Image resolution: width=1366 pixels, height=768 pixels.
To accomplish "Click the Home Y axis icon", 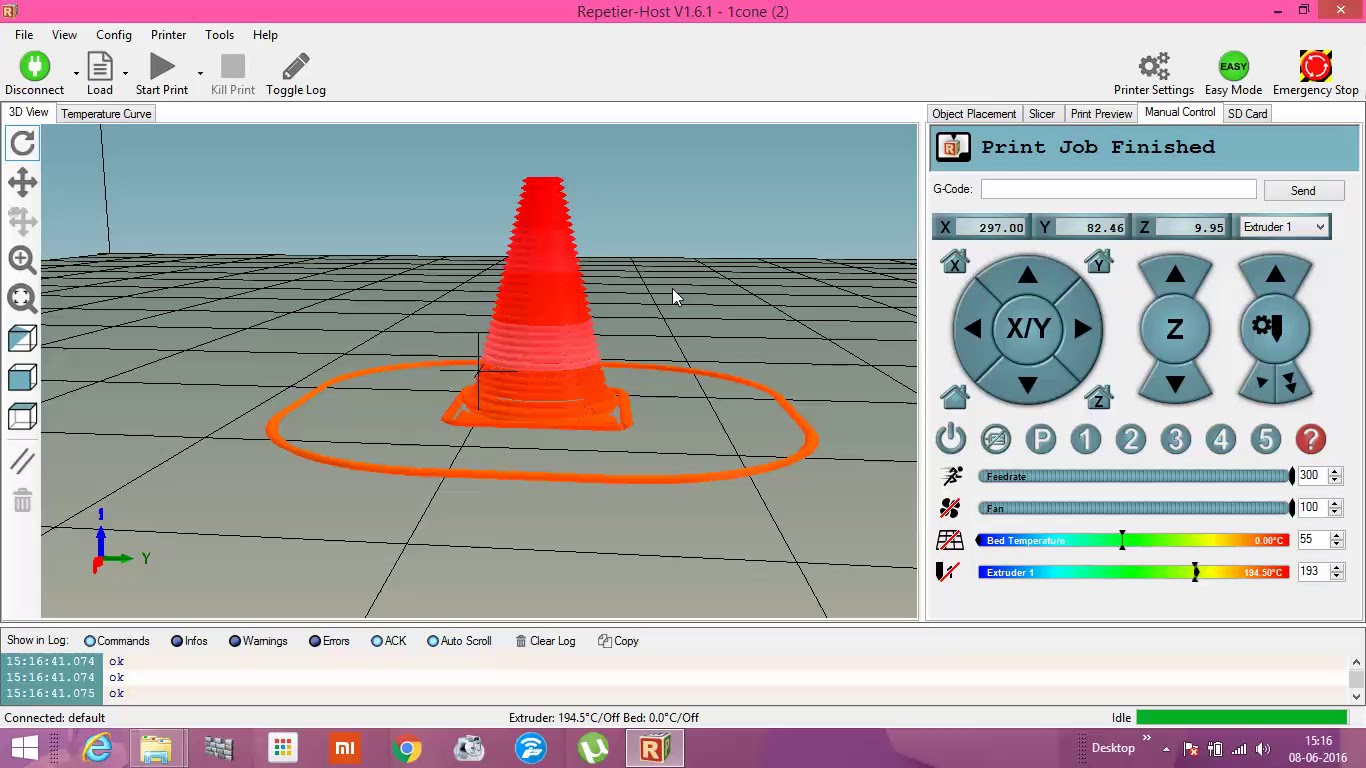I will [x=1099, y=262].
